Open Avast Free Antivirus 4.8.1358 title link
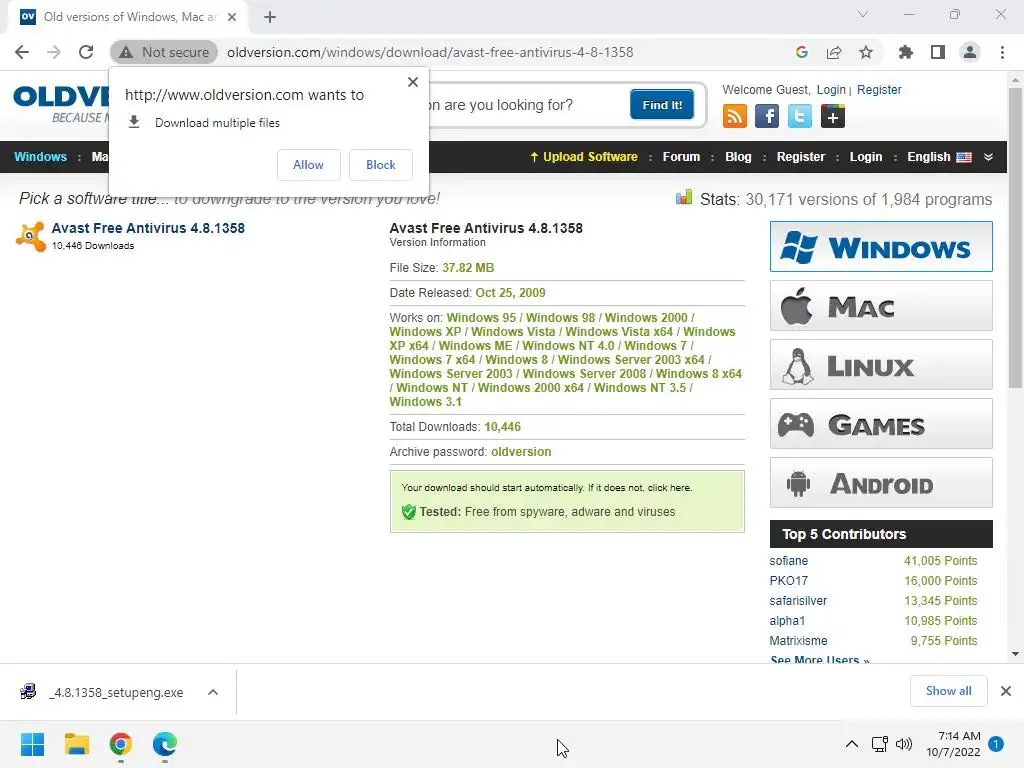 click(148, 228)
